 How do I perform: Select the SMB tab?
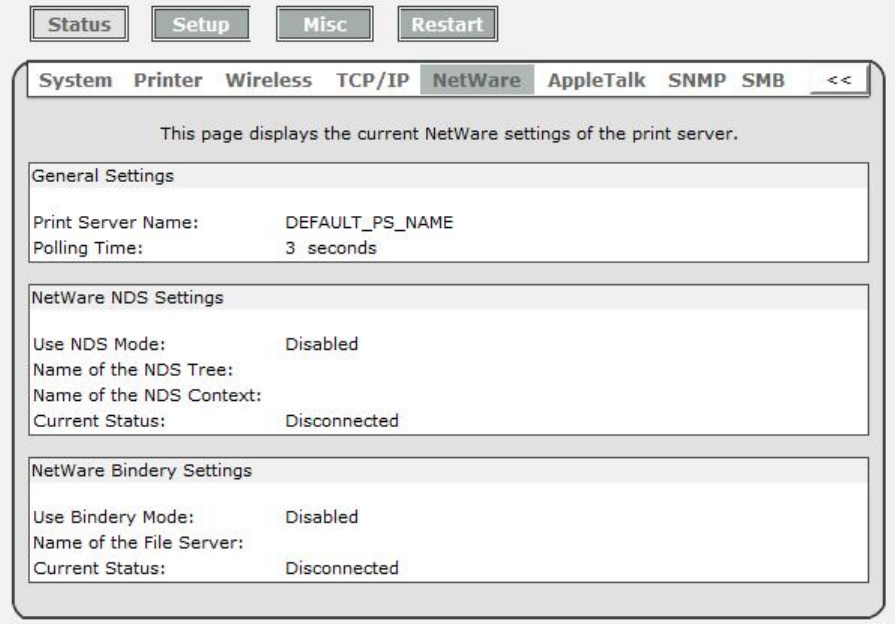[x=762, y=80]
